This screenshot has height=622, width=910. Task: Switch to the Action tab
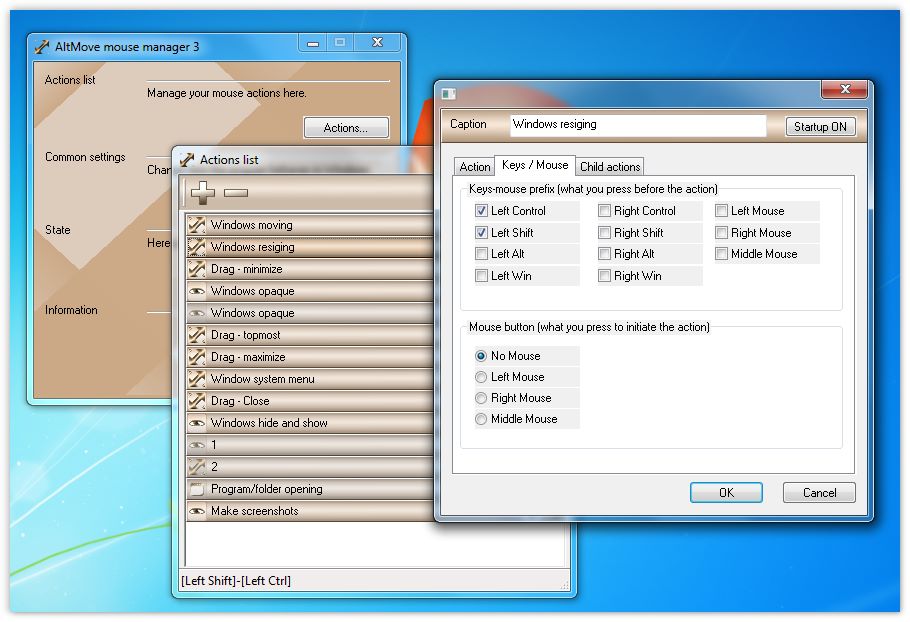[x=475, y=167]
